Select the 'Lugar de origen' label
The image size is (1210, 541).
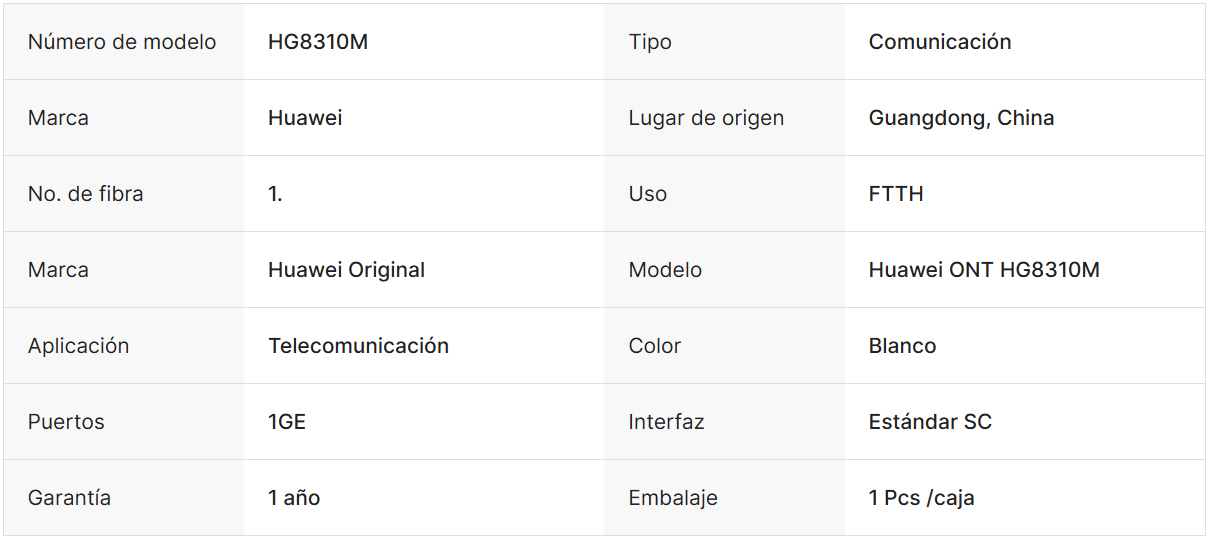coord(706,118)
